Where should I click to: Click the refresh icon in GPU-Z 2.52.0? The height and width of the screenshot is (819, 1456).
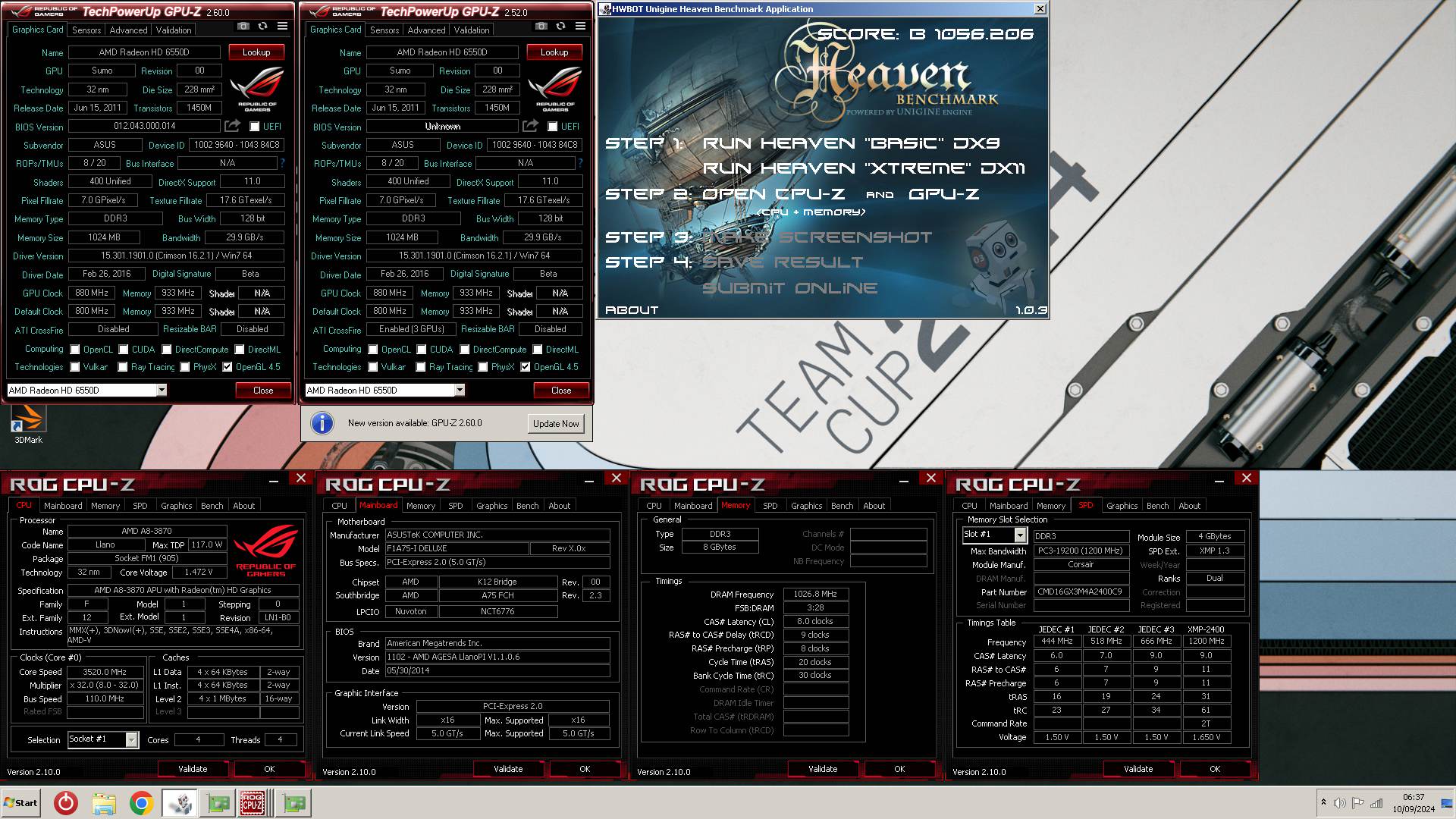point(560,27)
